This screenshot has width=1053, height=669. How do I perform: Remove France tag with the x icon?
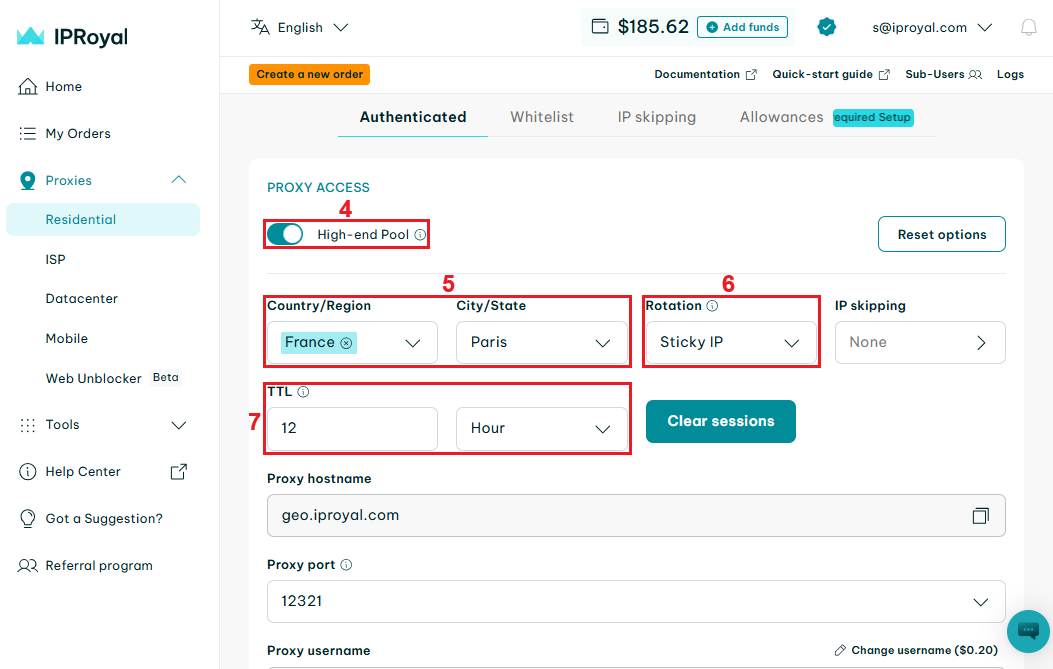click(346, 343)
